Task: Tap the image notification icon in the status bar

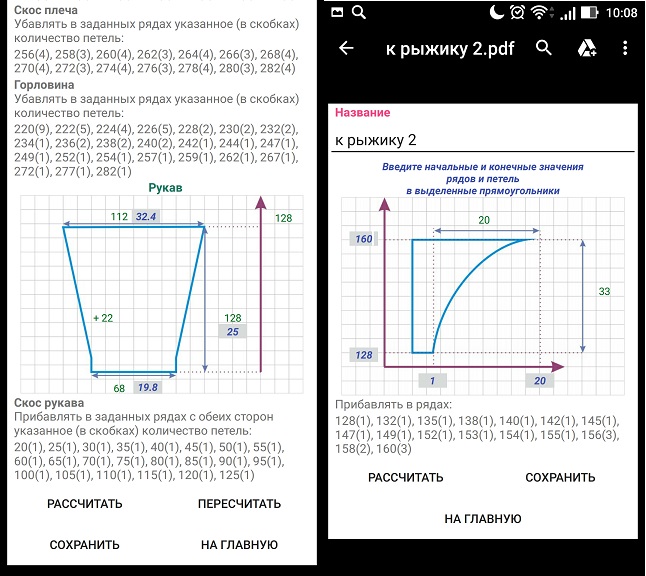Action: pos(337,13)
